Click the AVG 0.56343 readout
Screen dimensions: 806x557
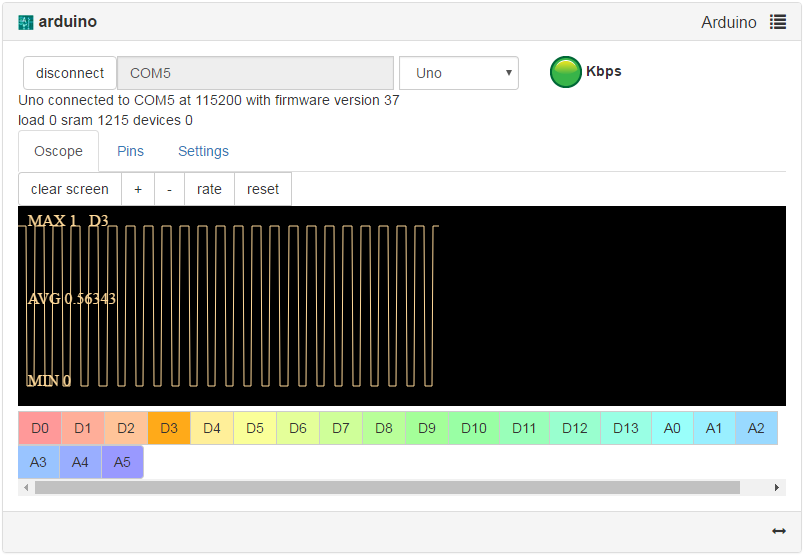(72, 299)
